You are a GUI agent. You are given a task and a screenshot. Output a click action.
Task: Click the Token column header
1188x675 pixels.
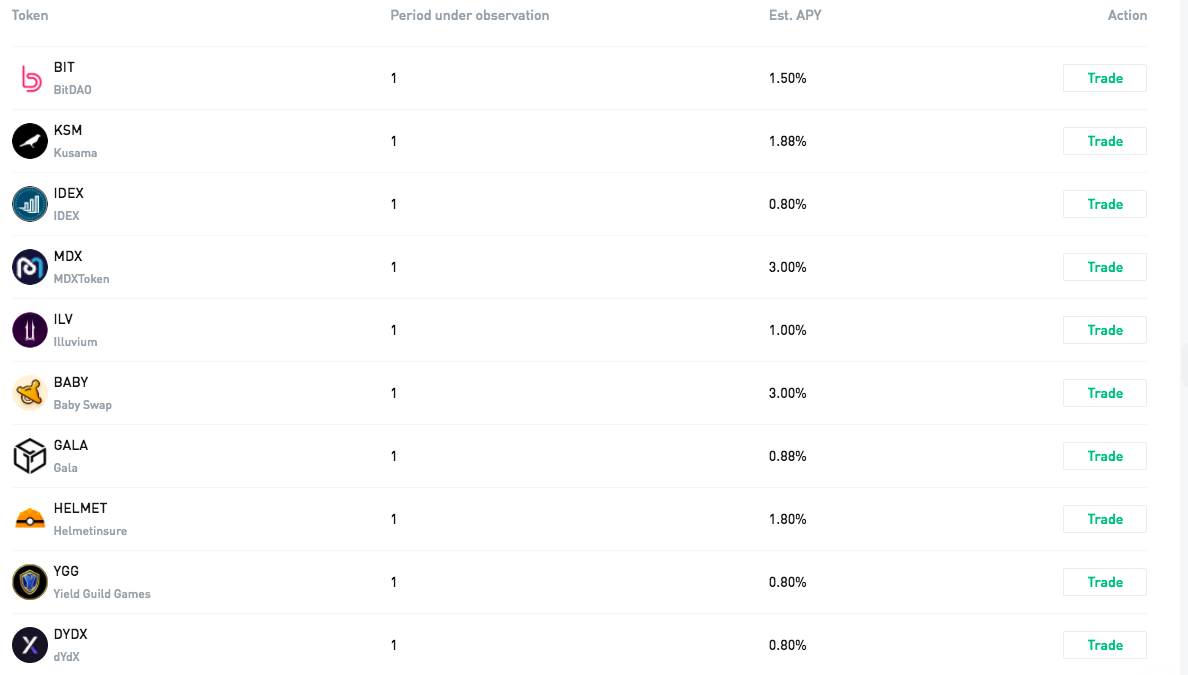(x=30, y=15)
